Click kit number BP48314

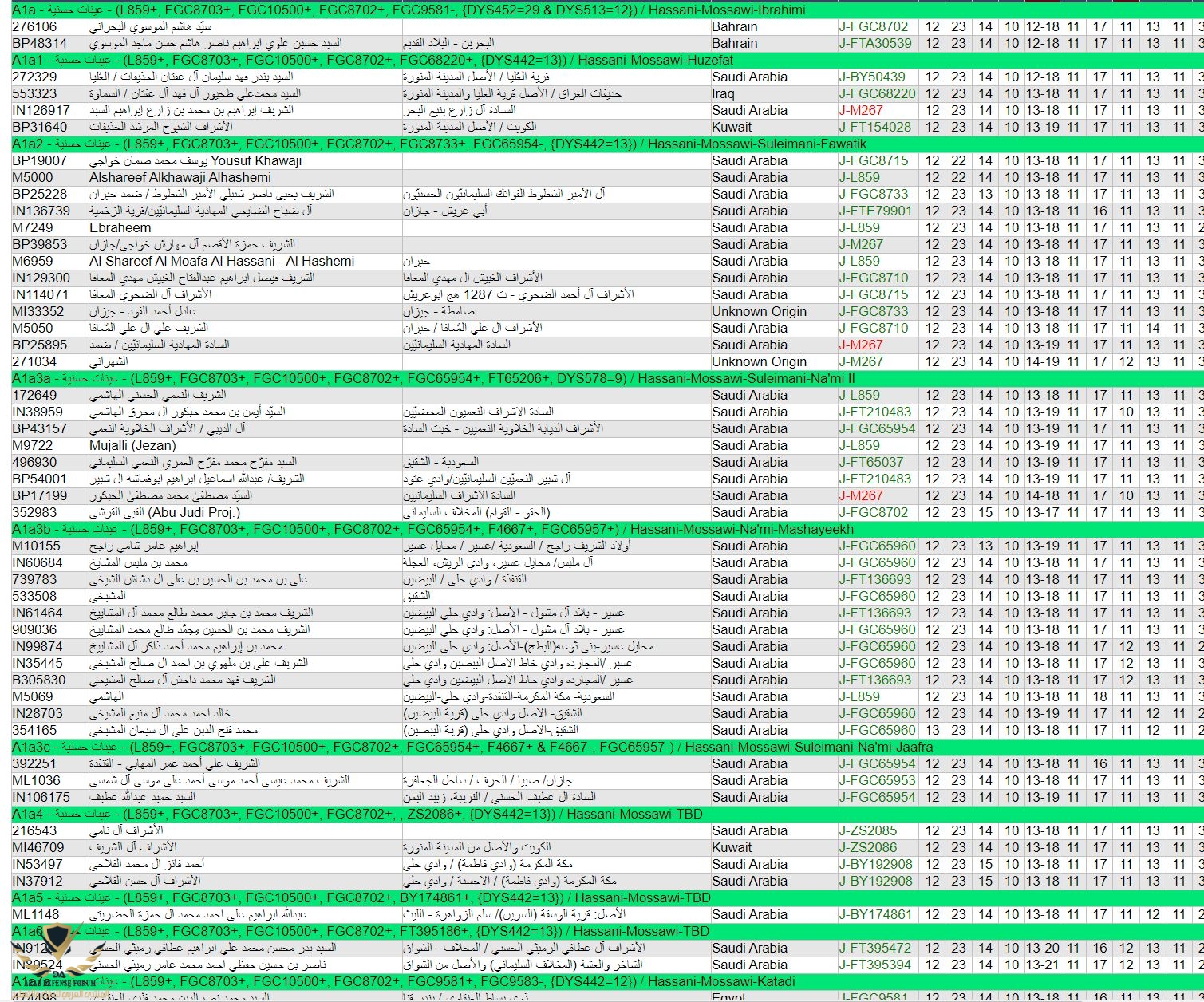click(x=40, y=44)
